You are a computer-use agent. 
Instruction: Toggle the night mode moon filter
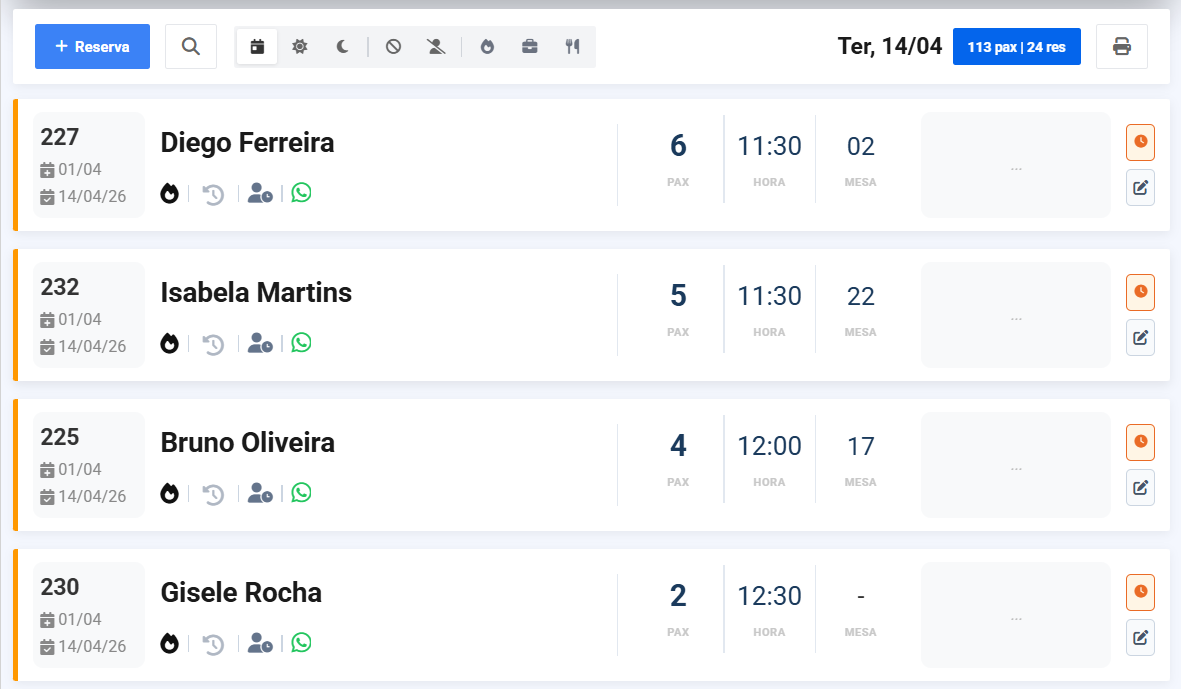point(341,46)
